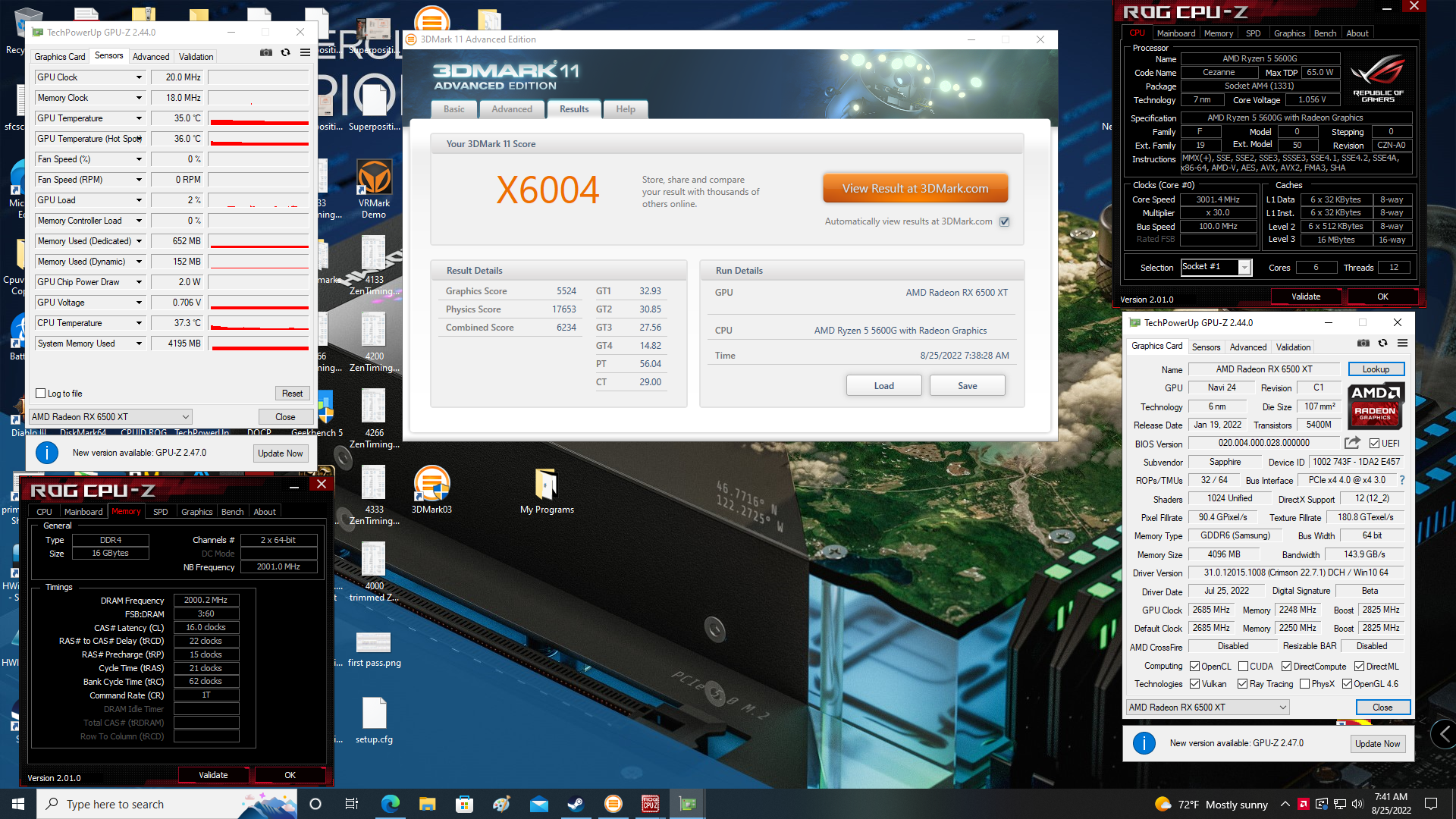1456x819 pixels.
Task: Click BIOS export share icon in GPU-Z
Action: (1353, 443)
